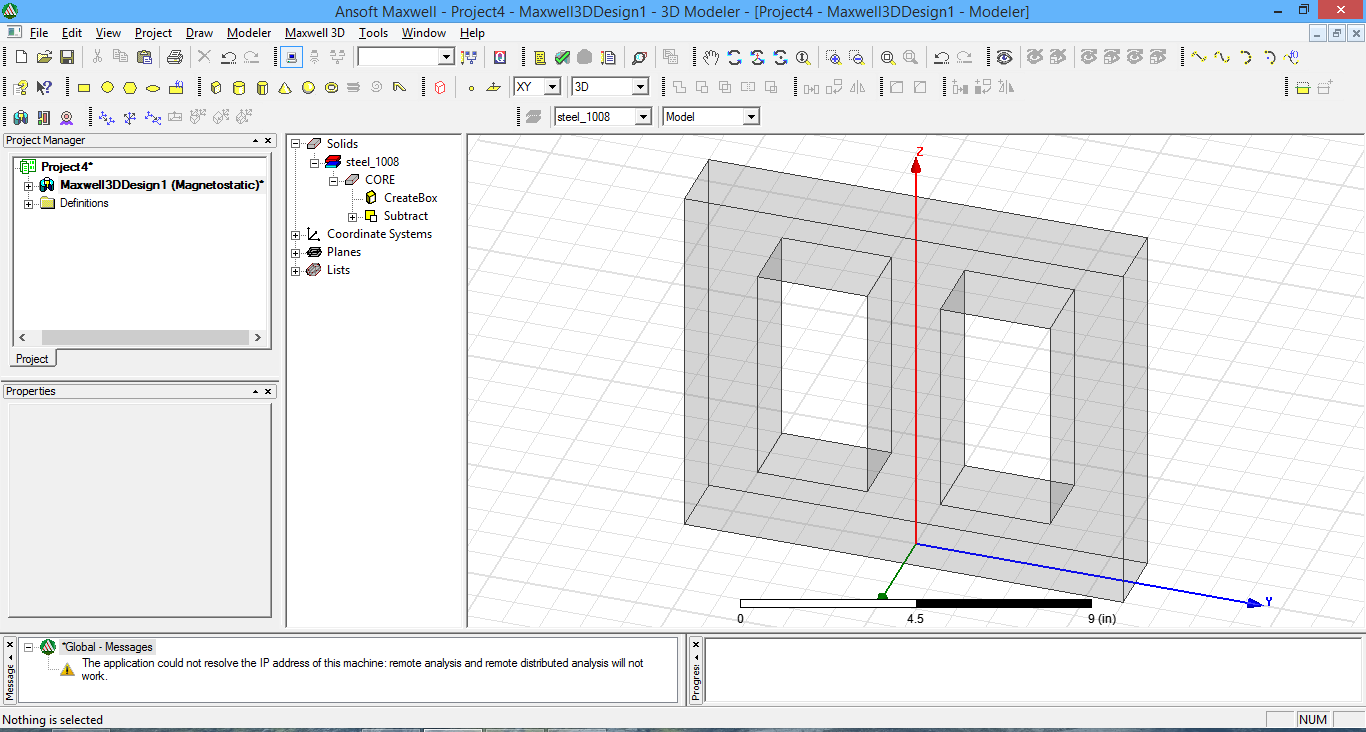This screenshot has width=1366, height=732.
Task: Select the rectangle drawing tool
Action: pos(84,88)
